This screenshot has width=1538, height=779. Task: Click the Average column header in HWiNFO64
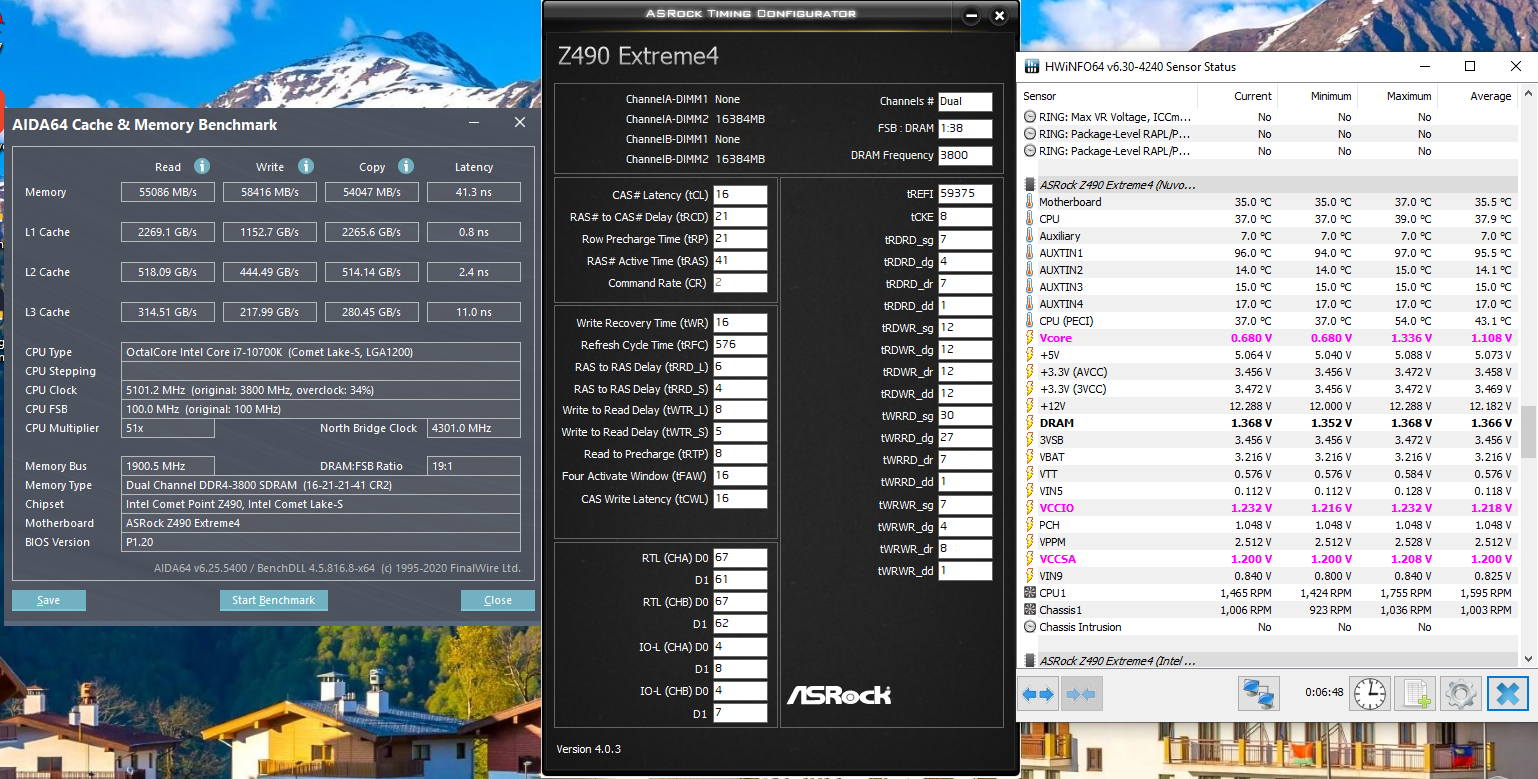coord(1477,96)
